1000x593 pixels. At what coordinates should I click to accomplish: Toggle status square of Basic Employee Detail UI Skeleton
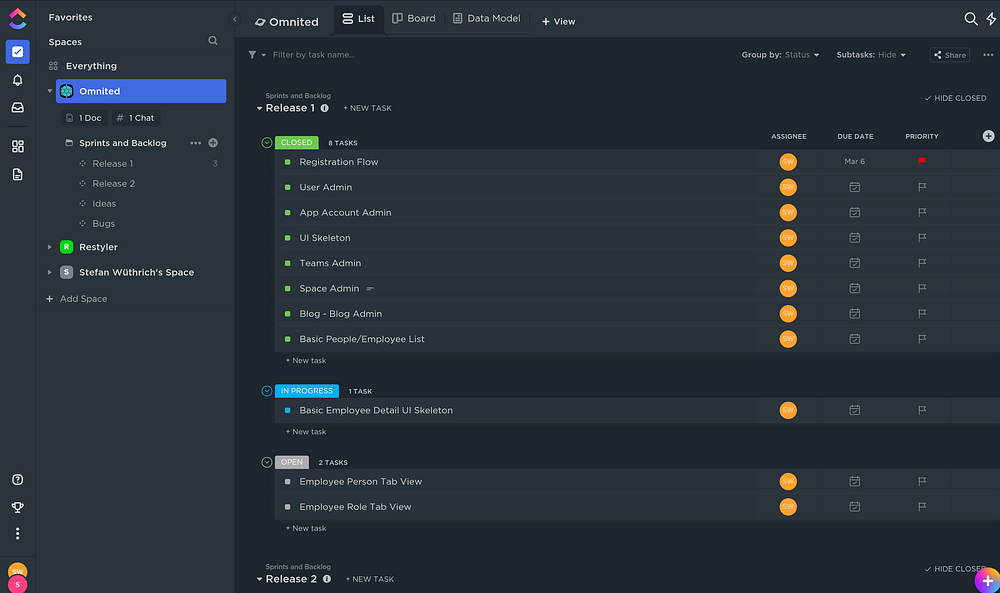[288, 410]
